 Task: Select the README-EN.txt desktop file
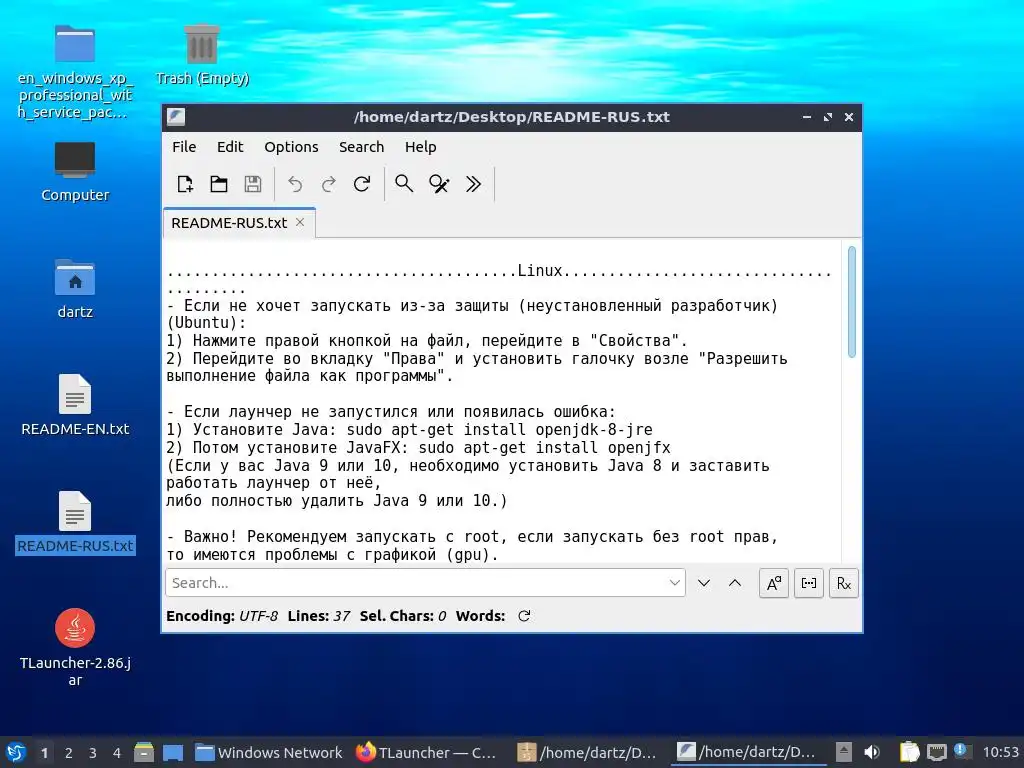pos(75,405)
